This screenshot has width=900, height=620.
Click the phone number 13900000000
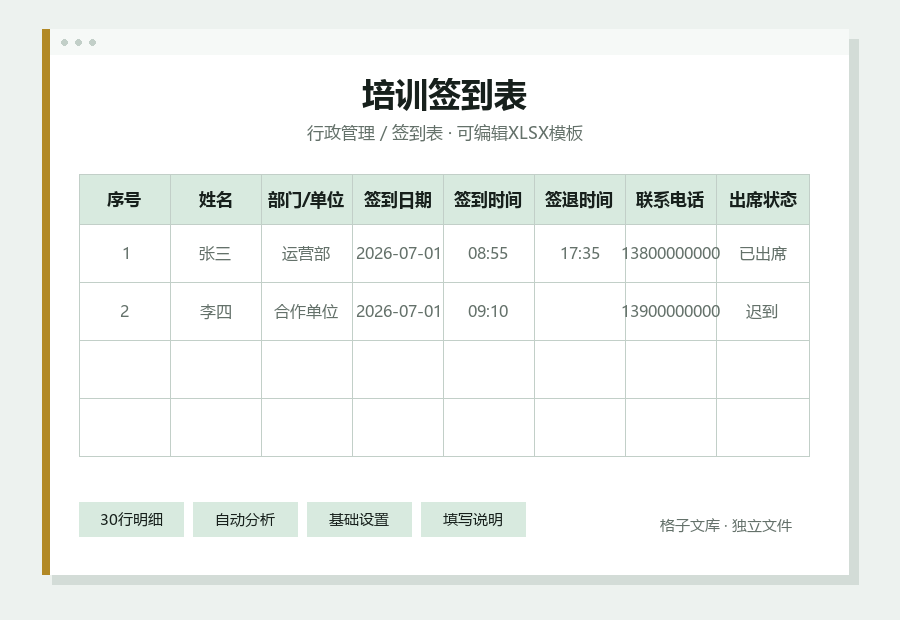click(x=670, y=312)
